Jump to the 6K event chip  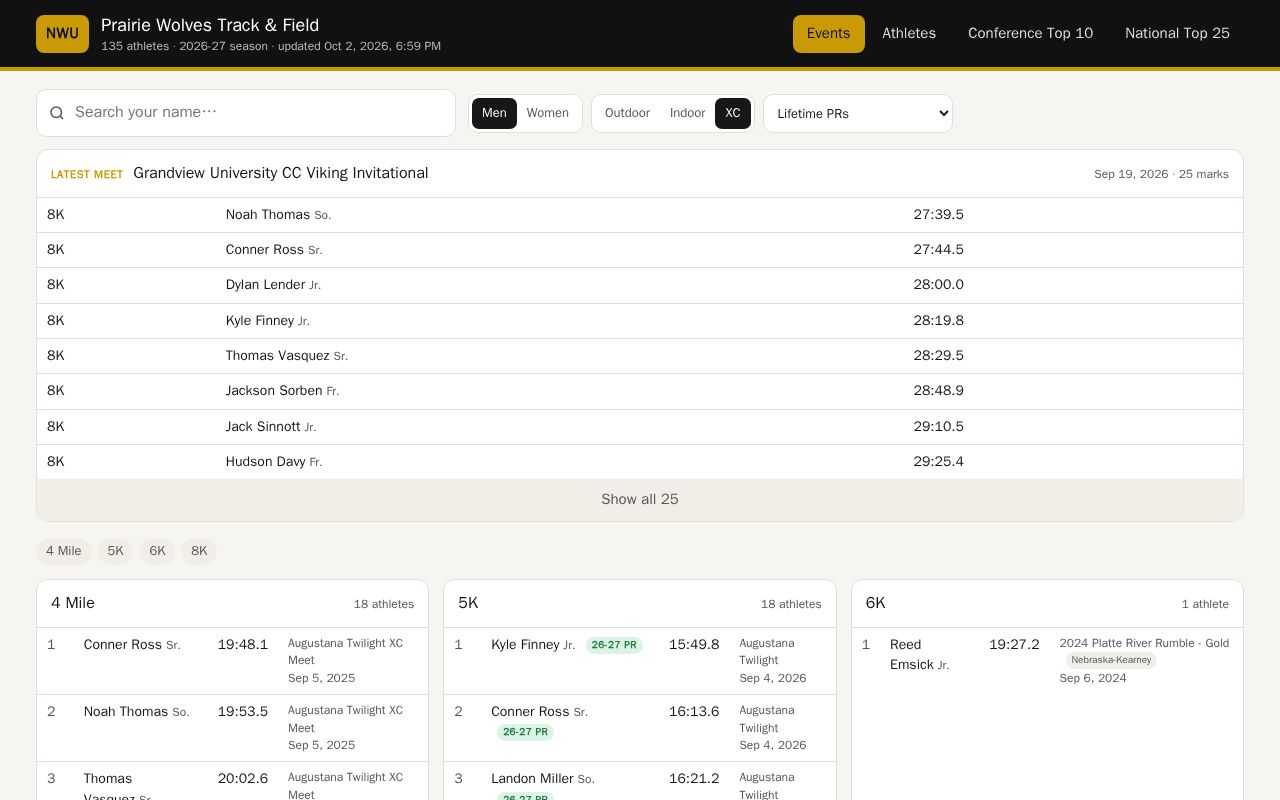tap(157, 551)
